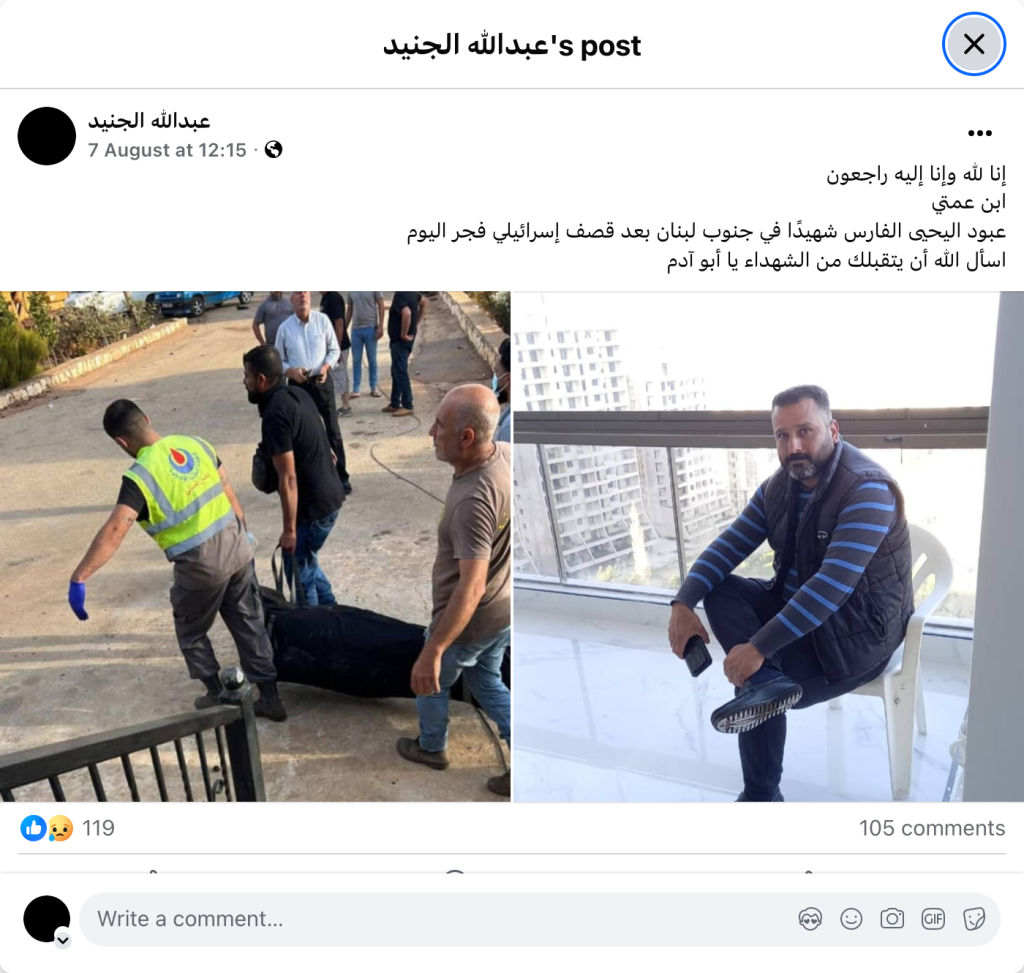
Task: View the left photo of men carrying bag
Action: point(255,546)
